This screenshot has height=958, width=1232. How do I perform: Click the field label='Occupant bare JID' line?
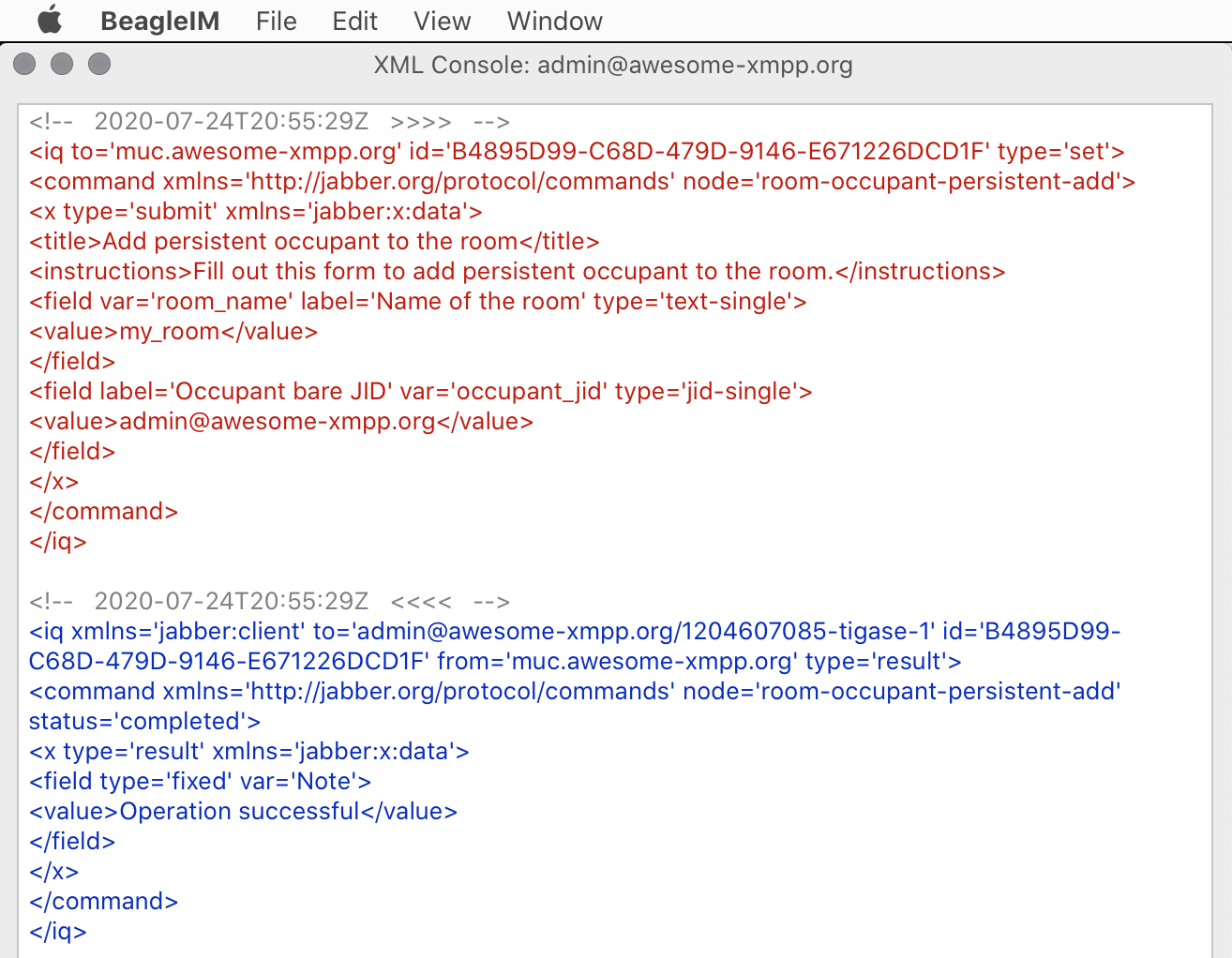(421, 392)
